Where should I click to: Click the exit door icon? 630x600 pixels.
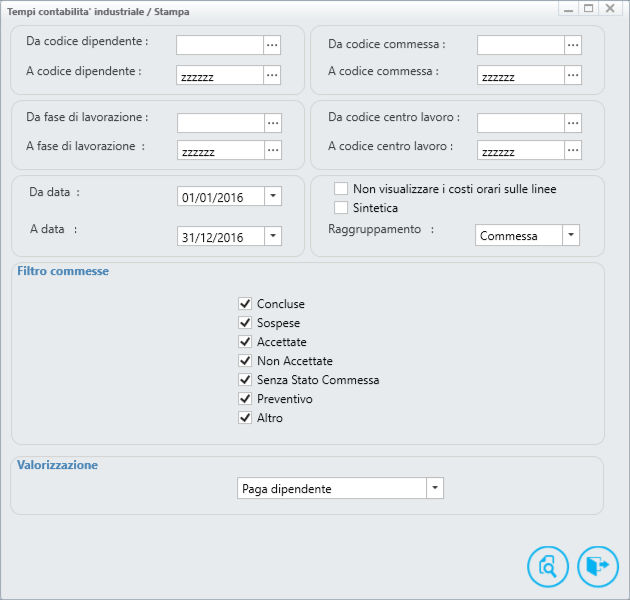click(598, 567)
